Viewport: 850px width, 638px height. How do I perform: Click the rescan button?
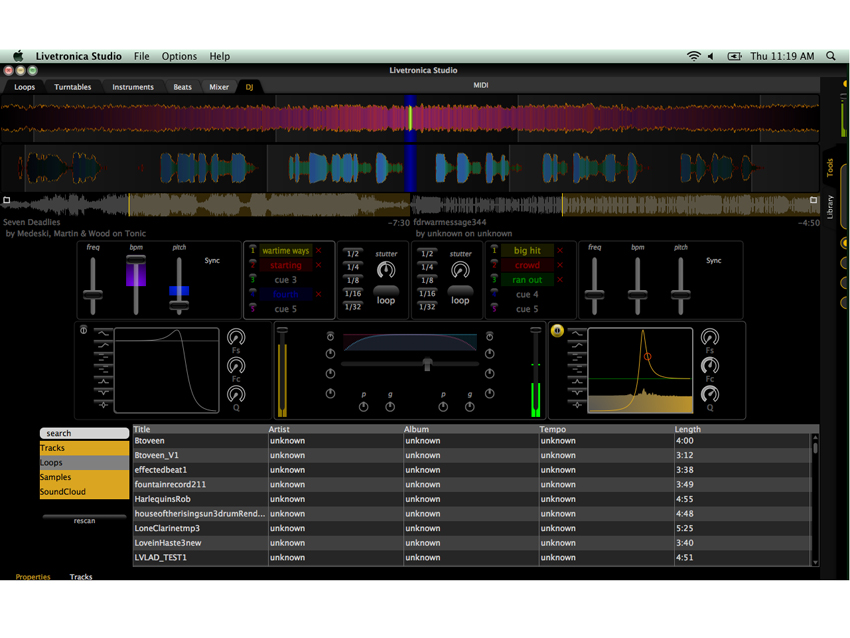[x=85, y=519]
